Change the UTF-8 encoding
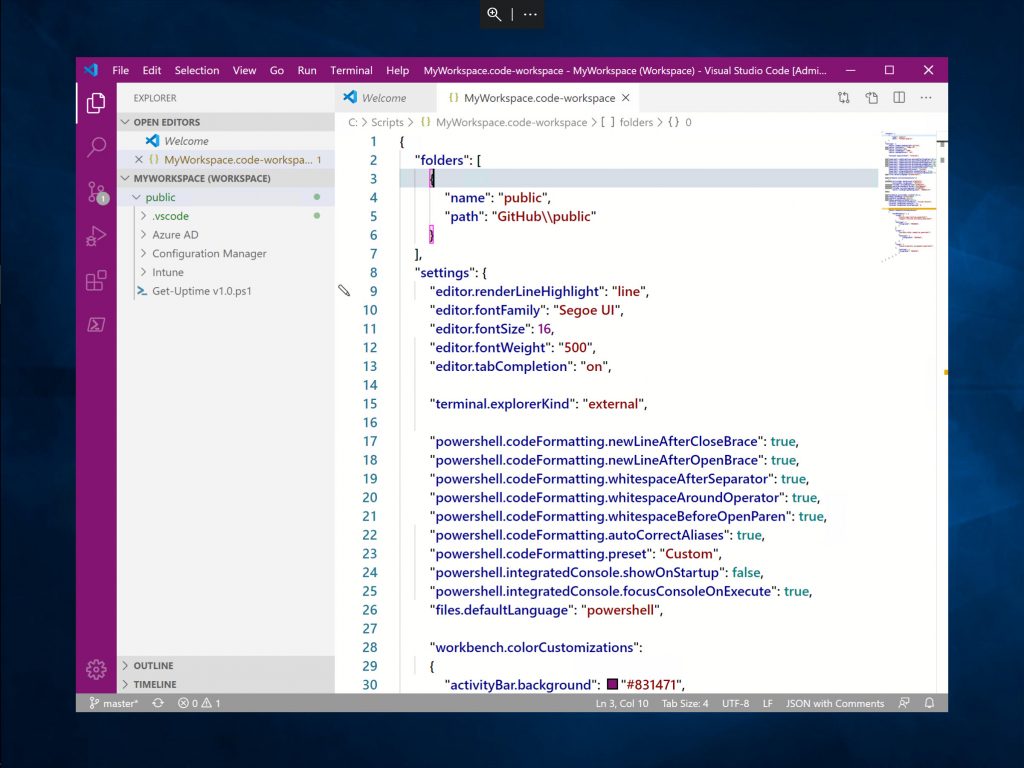 (735, 703)
